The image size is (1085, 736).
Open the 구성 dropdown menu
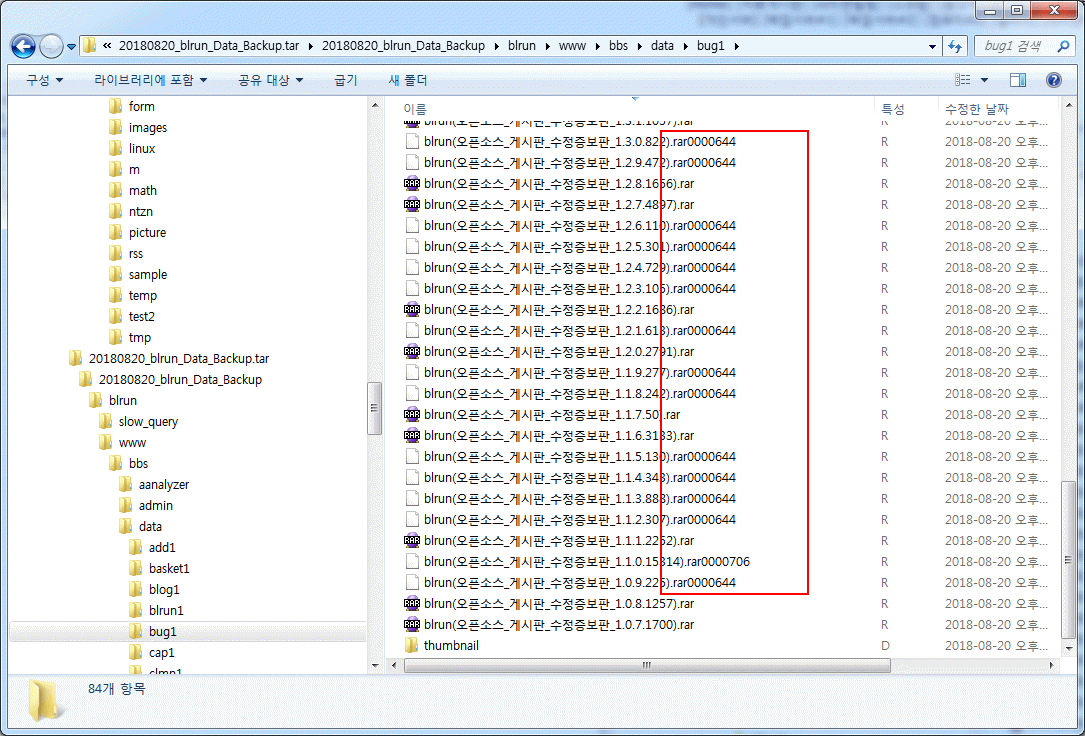[44, 80]
